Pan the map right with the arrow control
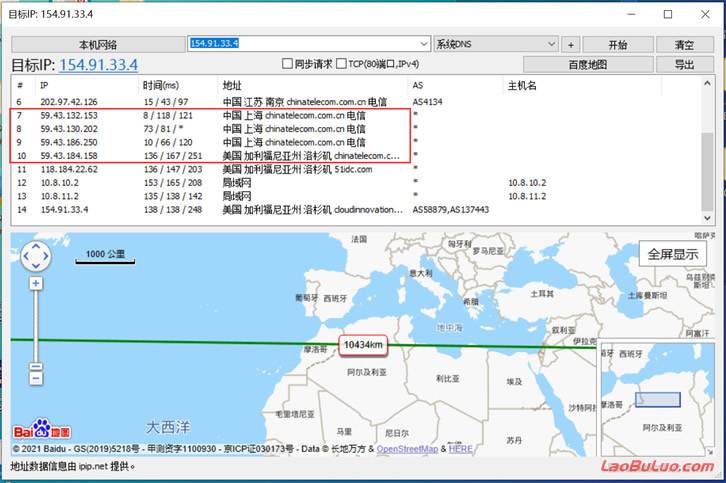This screenshot has height=483, width=726. pos(47,257)
